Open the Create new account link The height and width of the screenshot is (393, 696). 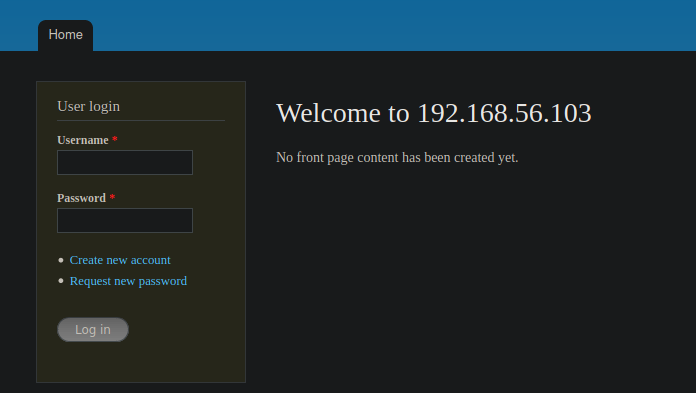click(x=120, y=260)
